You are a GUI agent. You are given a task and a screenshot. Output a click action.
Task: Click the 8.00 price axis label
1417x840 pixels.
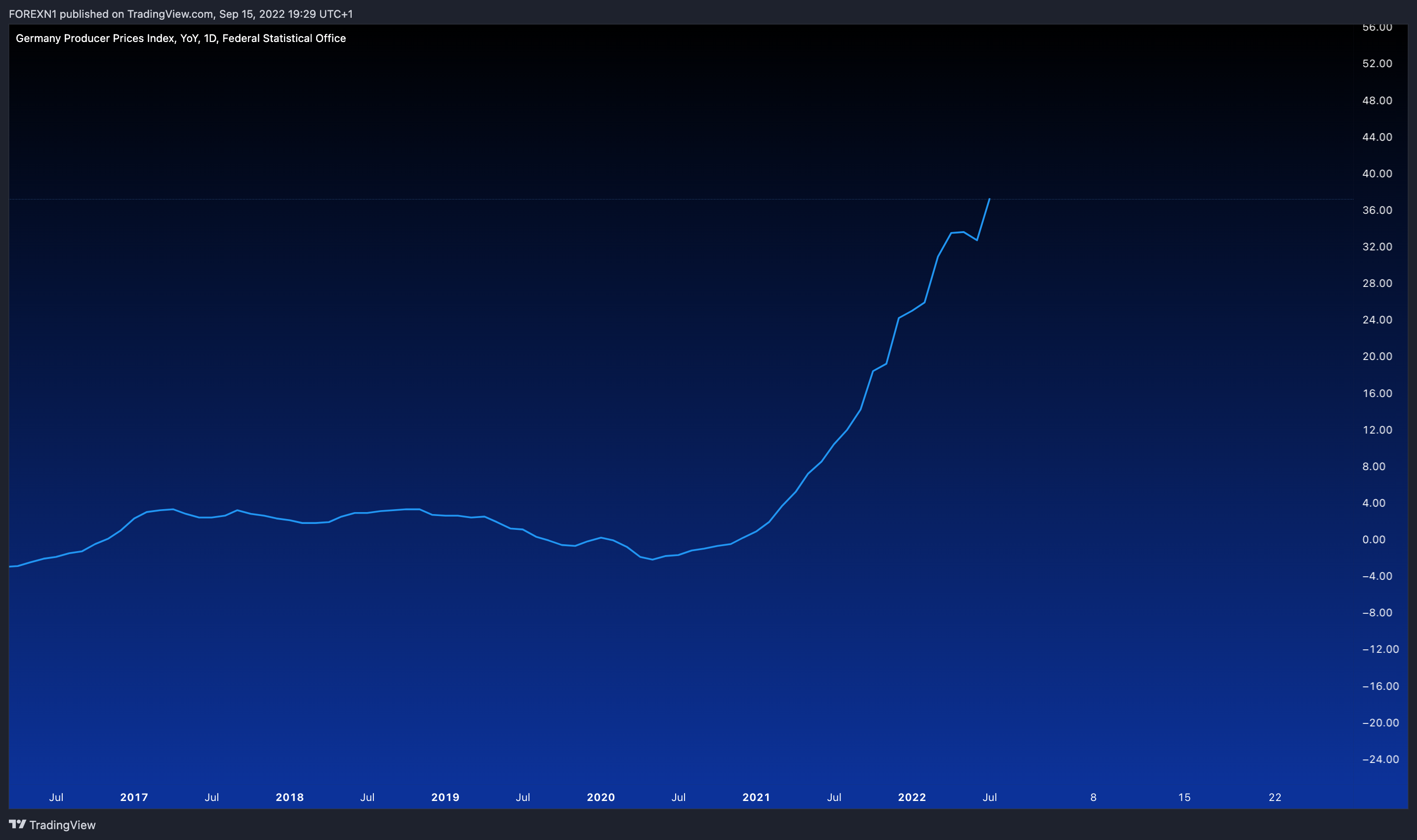click(x=1374, y=466)
